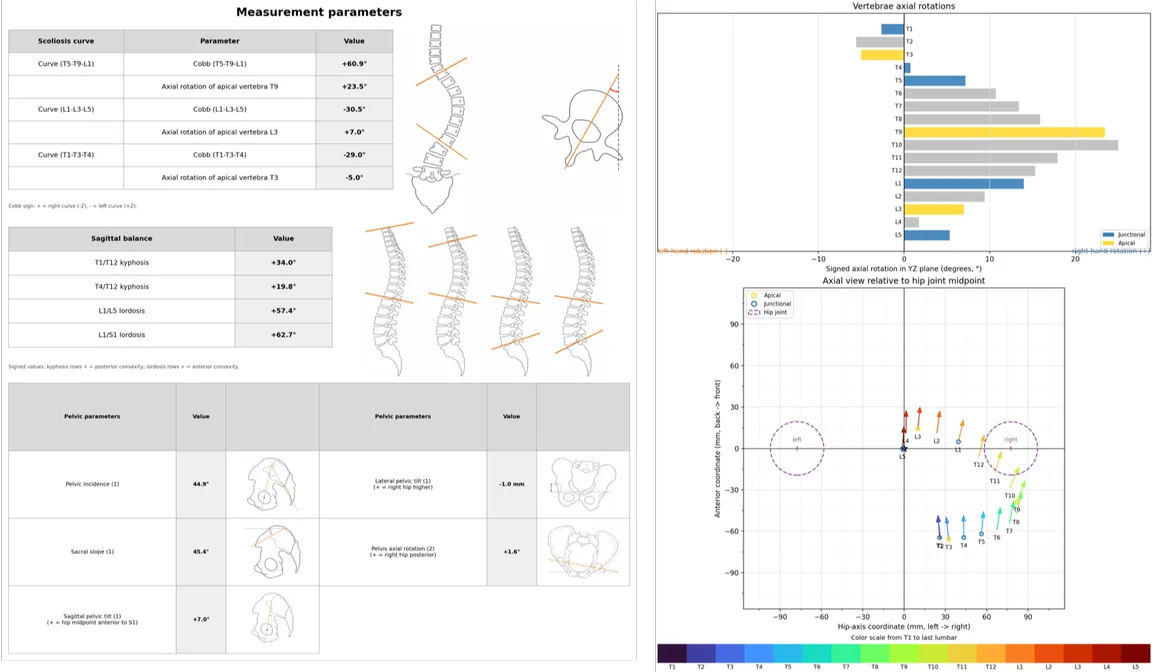
Task: Click the yellow T9 bar in the rotations chart
Action: pyautogui.click(x=1004, y=132)
